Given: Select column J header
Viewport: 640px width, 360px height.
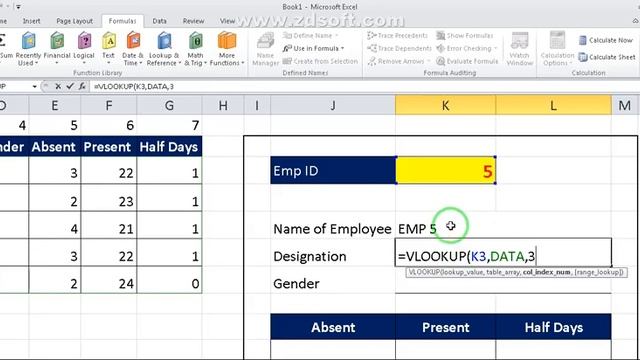Looking at the screenshot, I should (333, 106).
